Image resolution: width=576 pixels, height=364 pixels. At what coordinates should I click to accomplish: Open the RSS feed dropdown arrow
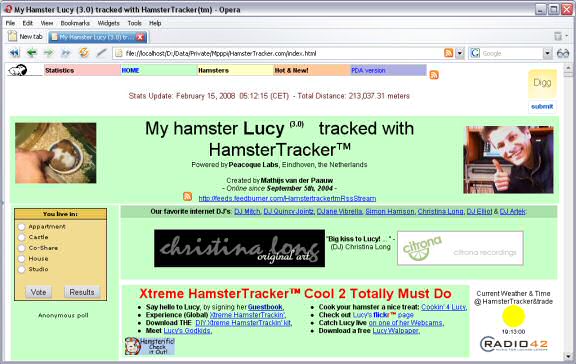pos(460,53)
